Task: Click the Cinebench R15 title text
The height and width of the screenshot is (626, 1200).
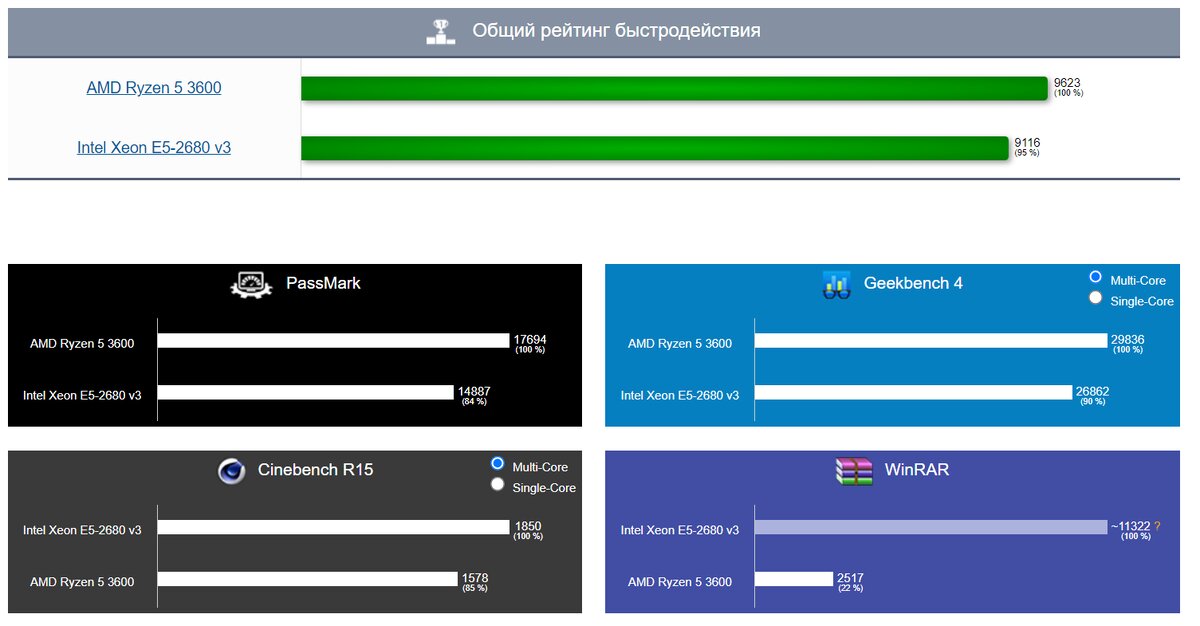Action: pos(316,469)
